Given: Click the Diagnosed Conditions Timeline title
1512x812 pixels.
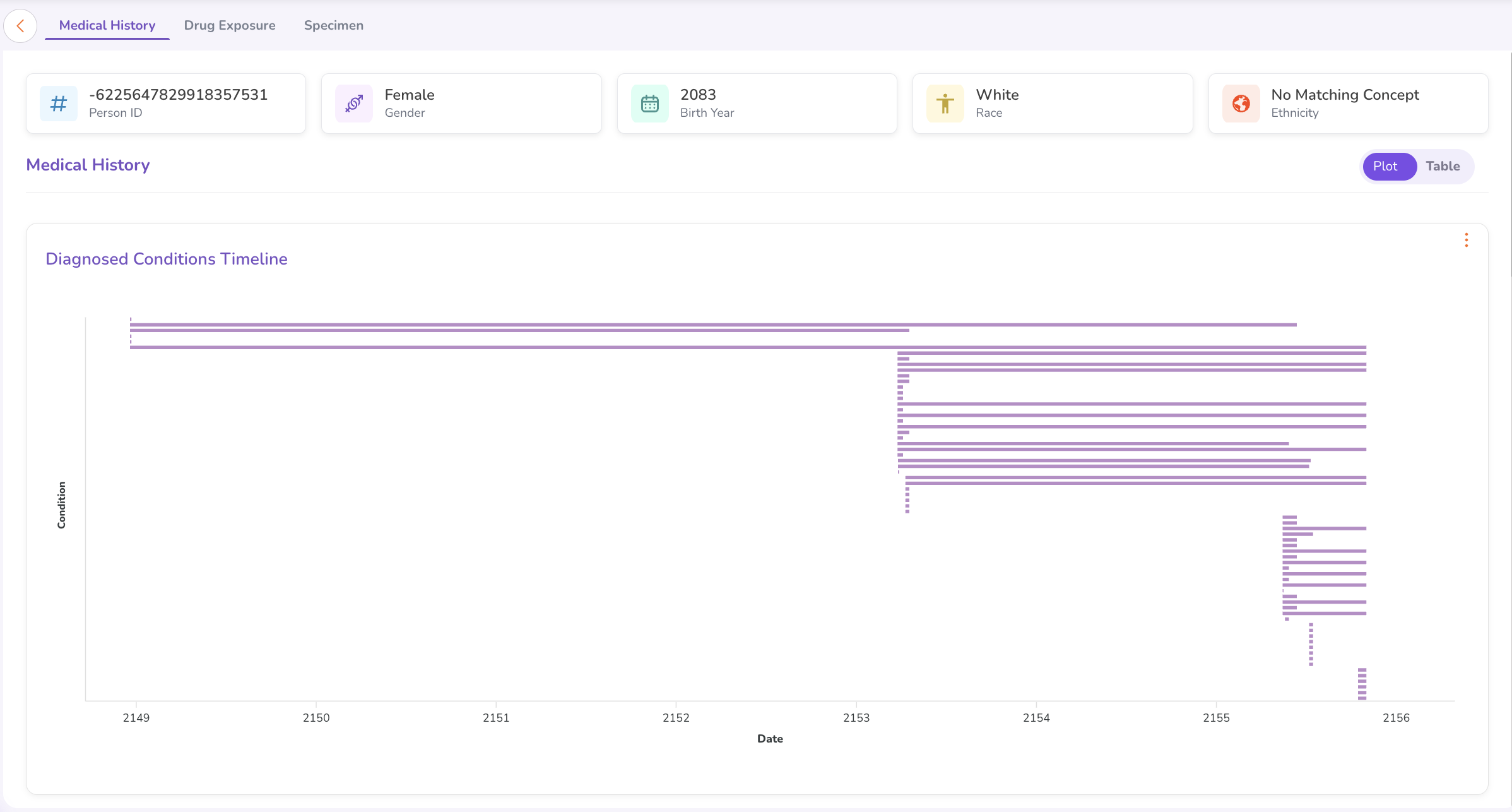Looking at the screenshot, I should 167,259.
